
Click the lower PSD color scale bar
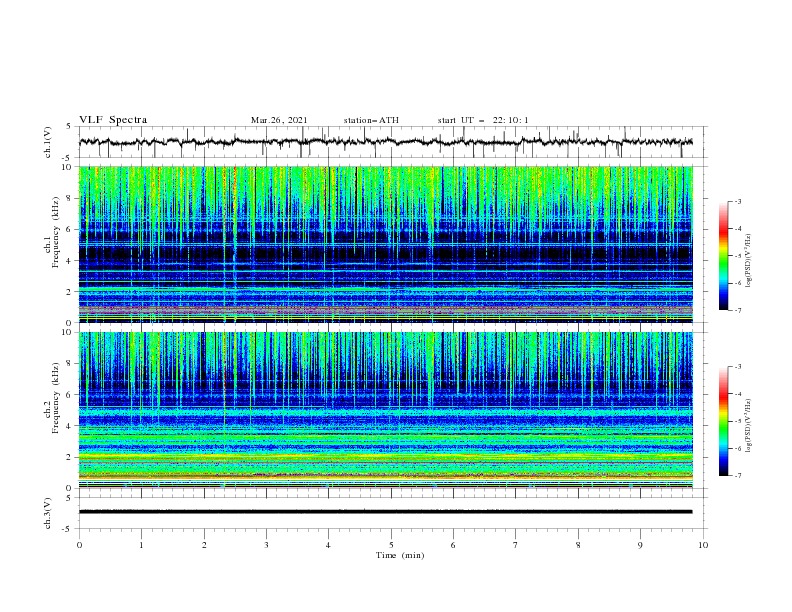[x=723, y=421]
